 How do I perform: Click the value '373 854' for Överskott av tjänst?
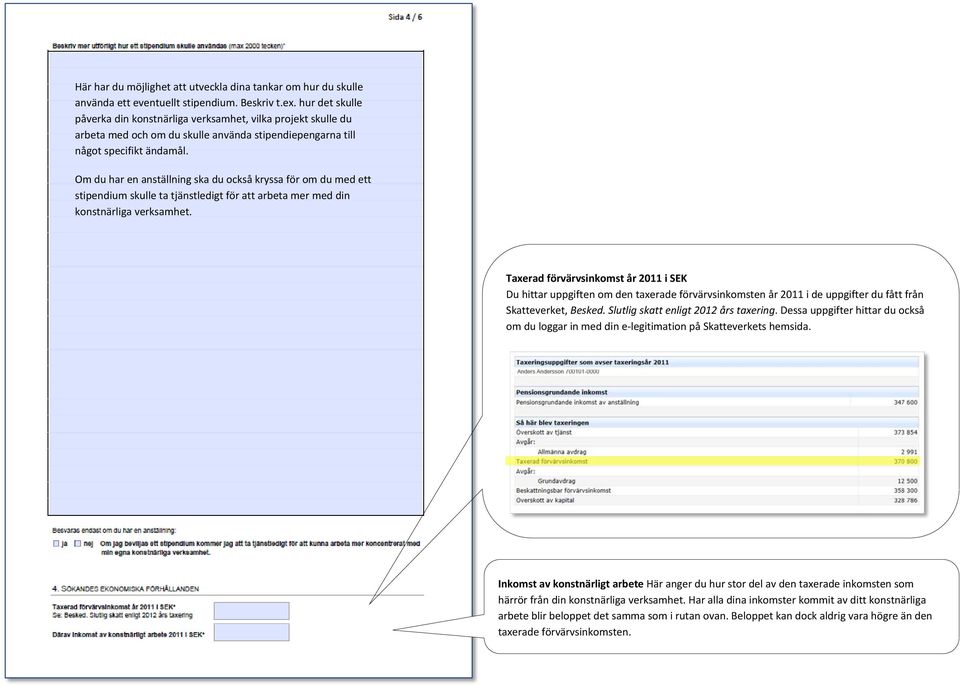click(x=906, y=432)
